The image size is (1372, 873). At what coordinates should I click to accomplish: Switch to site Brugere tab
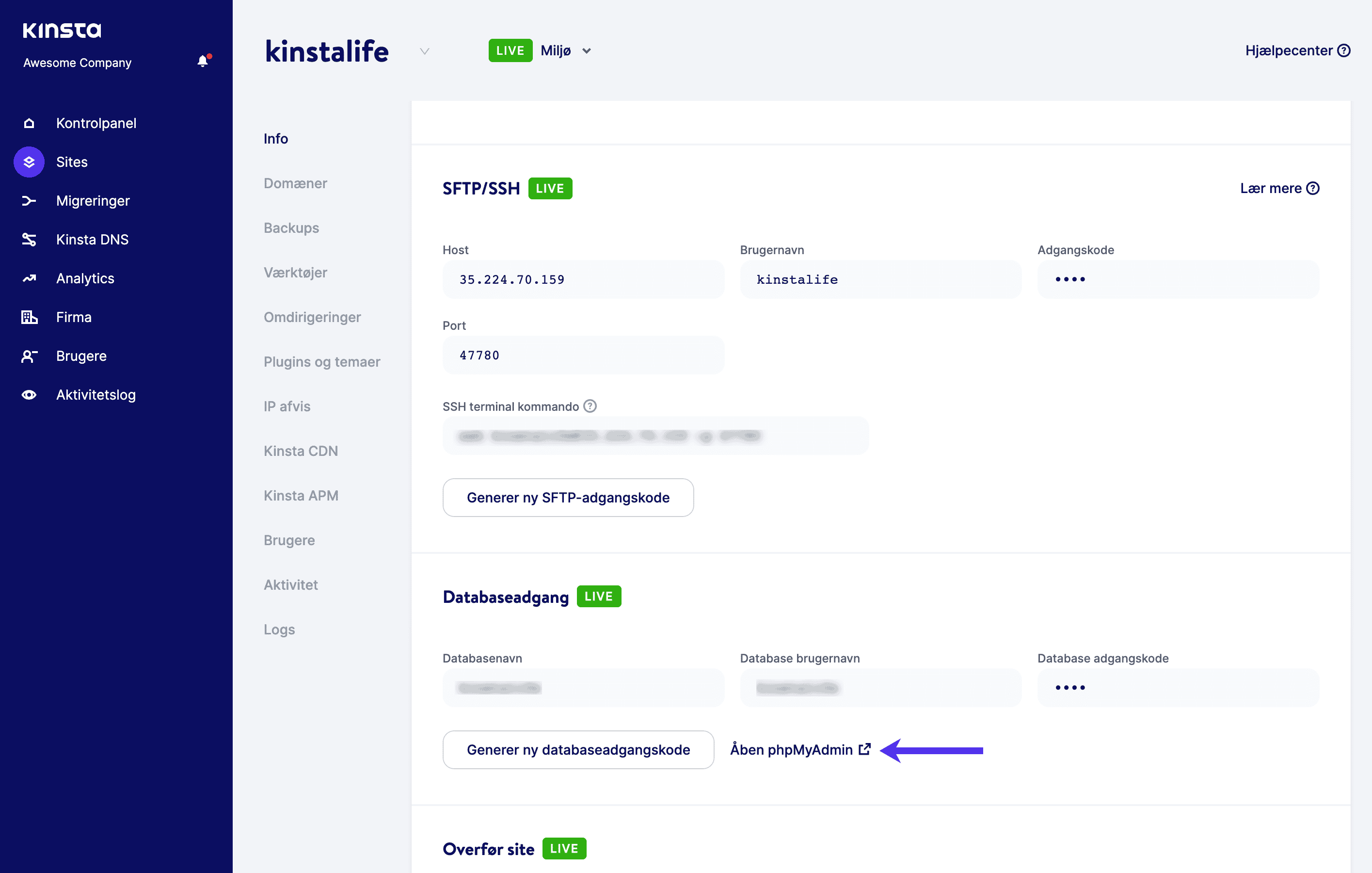coord(289,540)
